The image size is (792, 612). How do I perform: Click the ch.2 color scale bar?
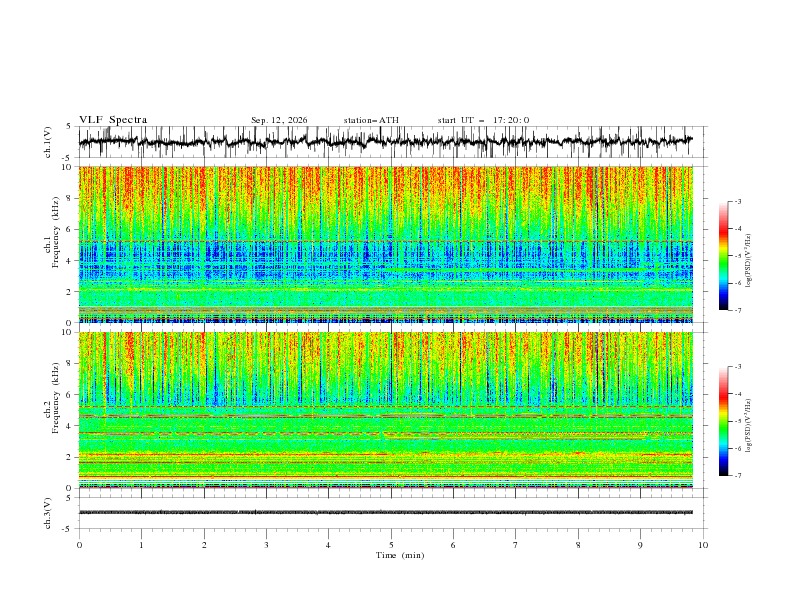724,421
